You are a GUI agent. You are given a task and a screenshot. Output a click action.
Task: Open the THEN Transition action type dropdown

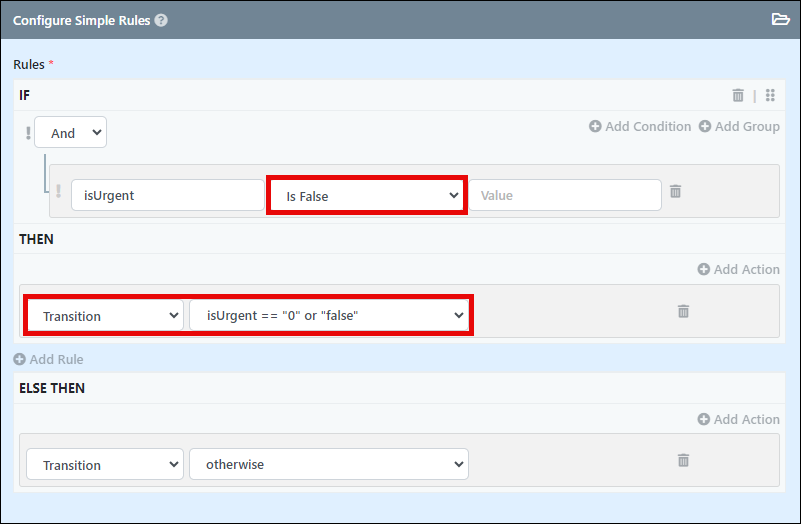pos(105,316)
